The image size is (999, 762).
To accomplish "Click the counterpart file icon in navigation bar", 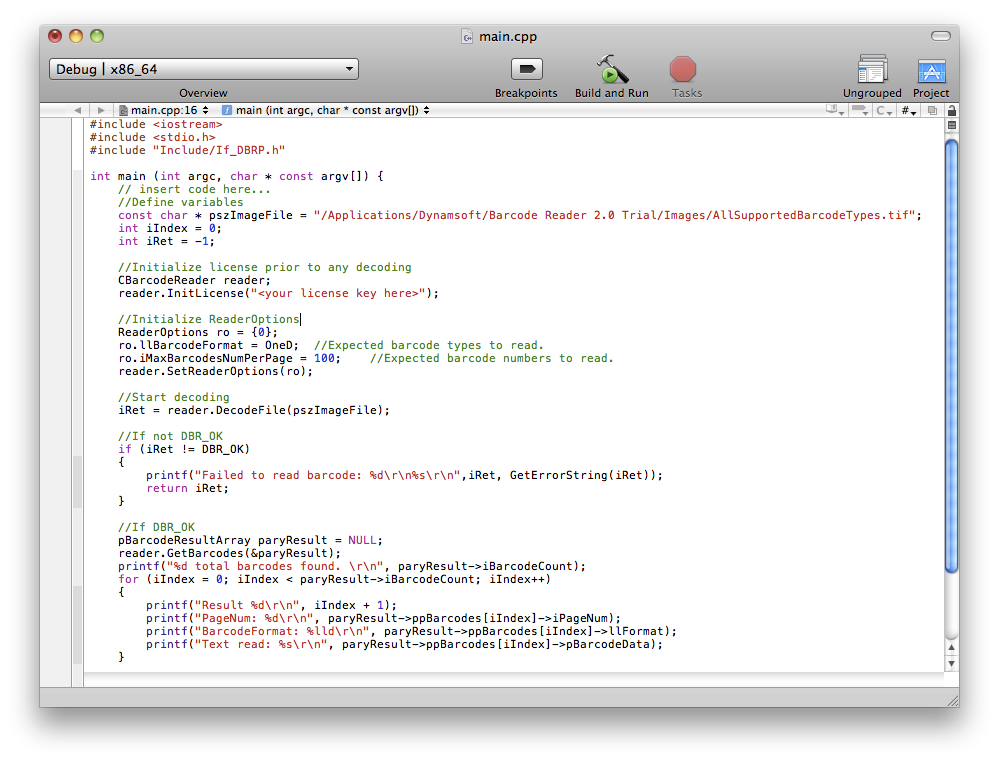I will 932,110.
